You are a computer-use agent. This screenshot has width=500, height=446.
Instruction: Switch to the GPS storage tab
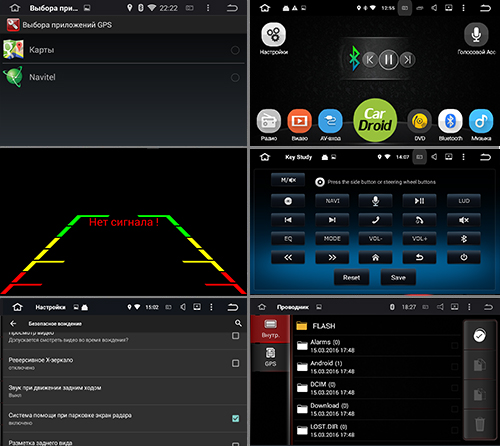270,357
